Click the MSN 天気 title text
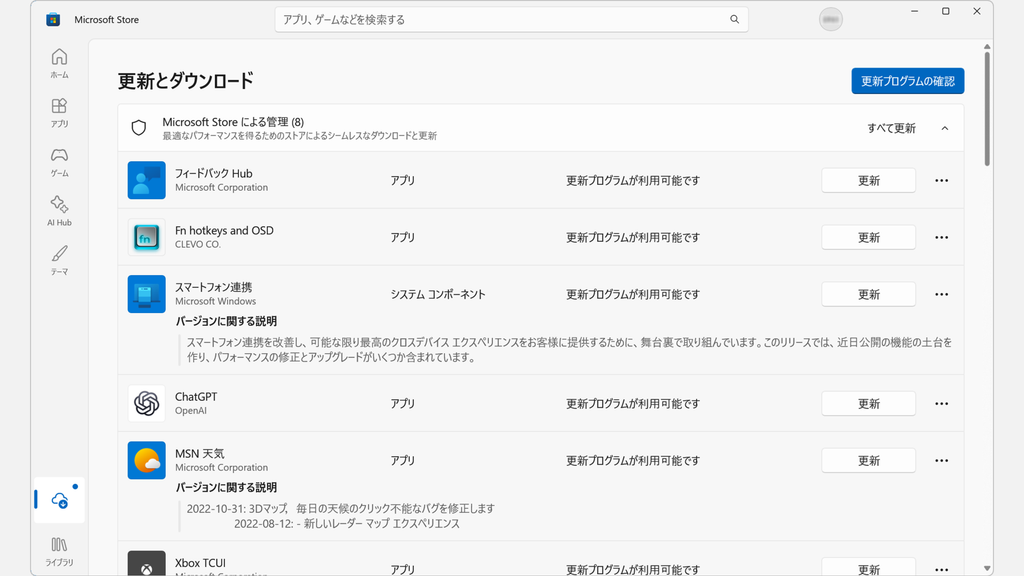The height and width of the screenshot is (576, 1024). tap(200, 453)
